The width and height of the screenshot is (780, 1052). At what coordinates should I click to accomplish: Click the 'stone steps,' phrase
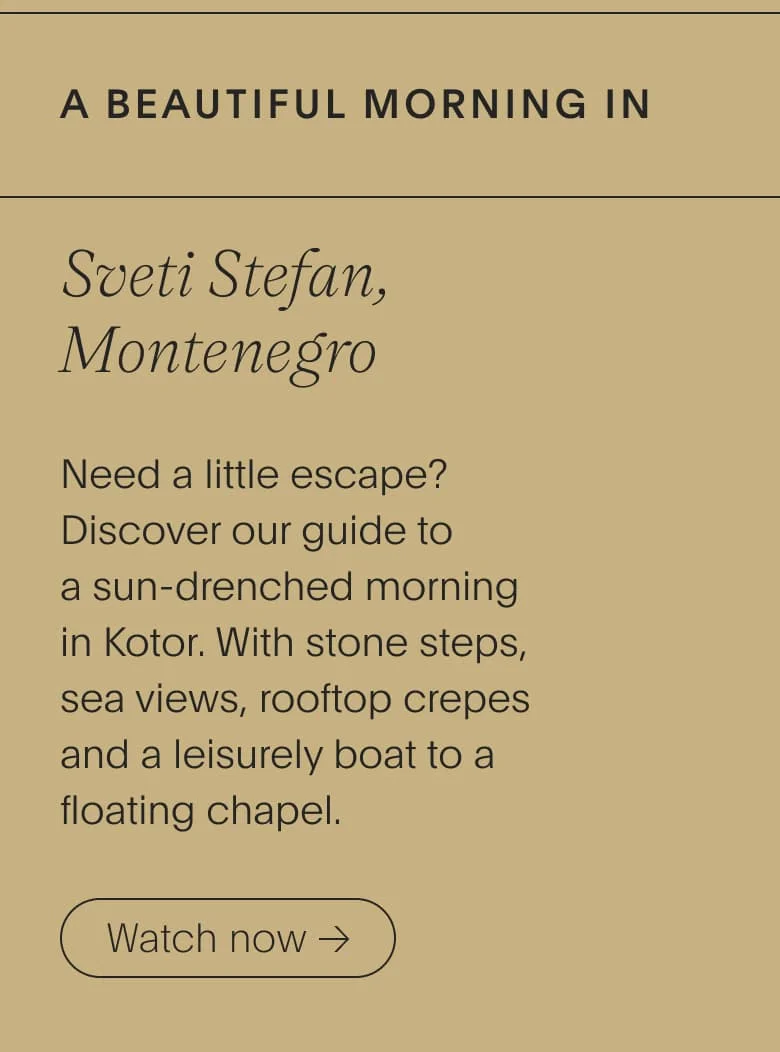[x=416, y=642]
